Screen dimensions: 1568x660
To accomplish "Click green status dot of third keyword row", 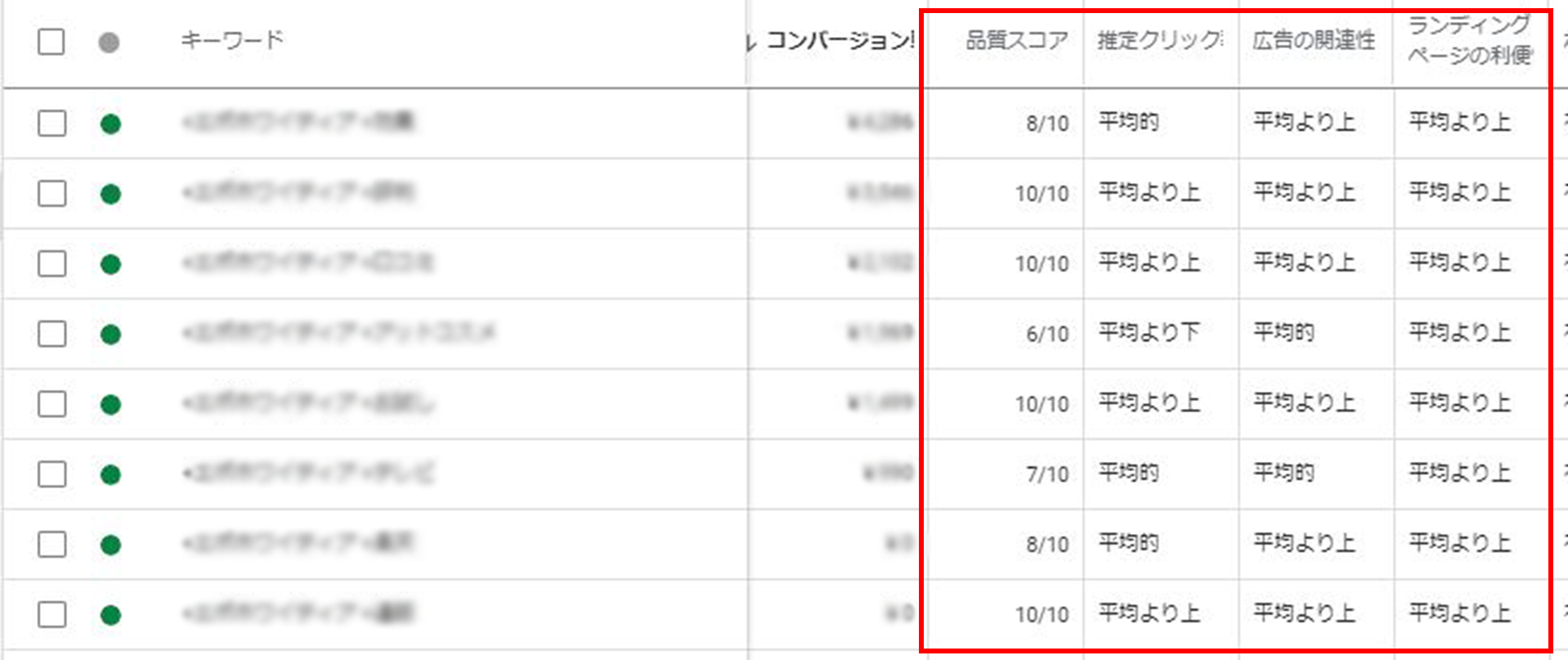I will tap(110, 265).
